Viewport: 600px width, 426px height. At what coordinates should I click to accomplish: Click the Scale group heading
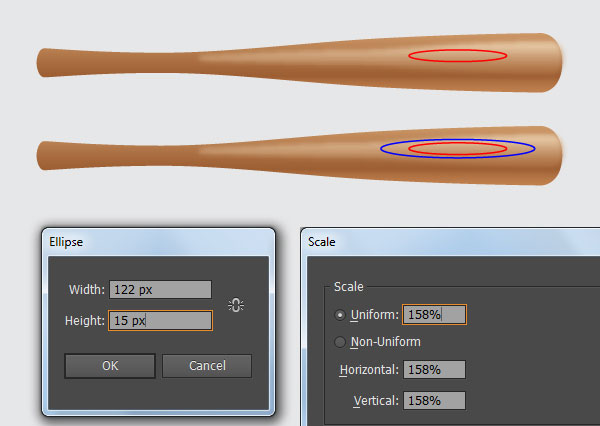coord(348,286)
